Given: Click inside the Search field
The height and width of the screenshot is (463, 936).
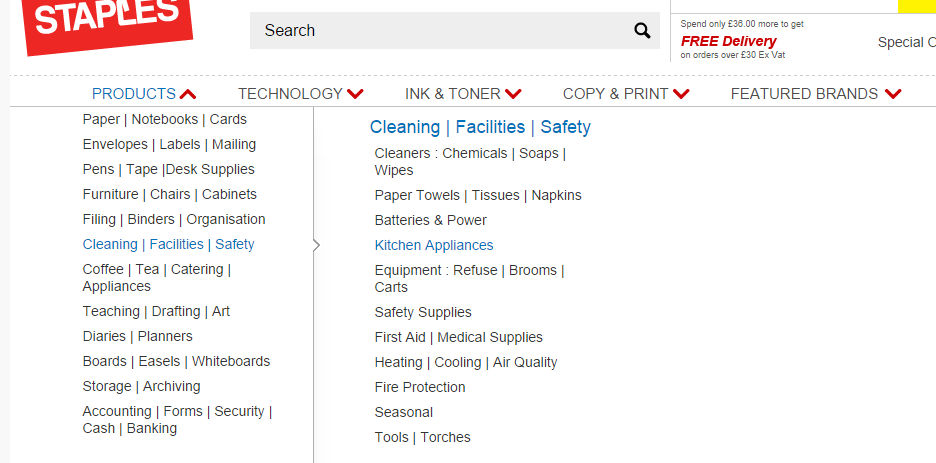Looking at the screenshot, I should click(x=441, y=30).
